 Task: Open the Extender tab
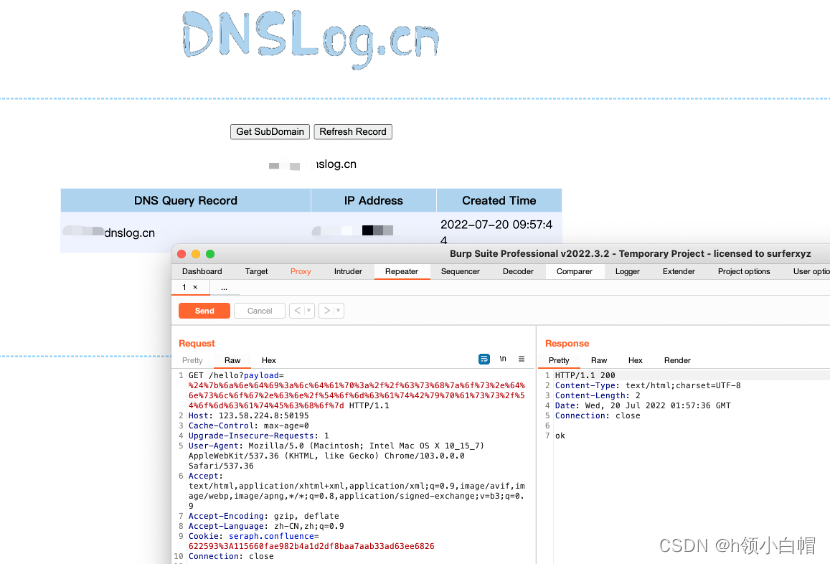[x=679, y=271]
